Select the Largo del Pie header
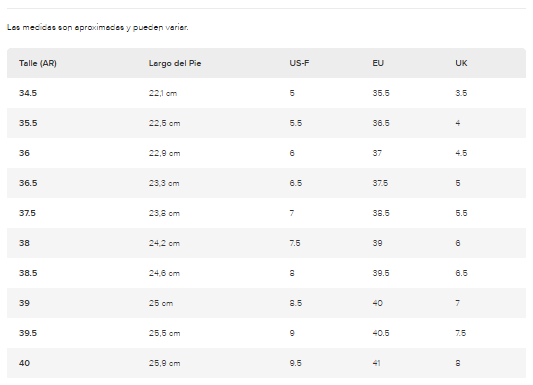 point(175,64)
